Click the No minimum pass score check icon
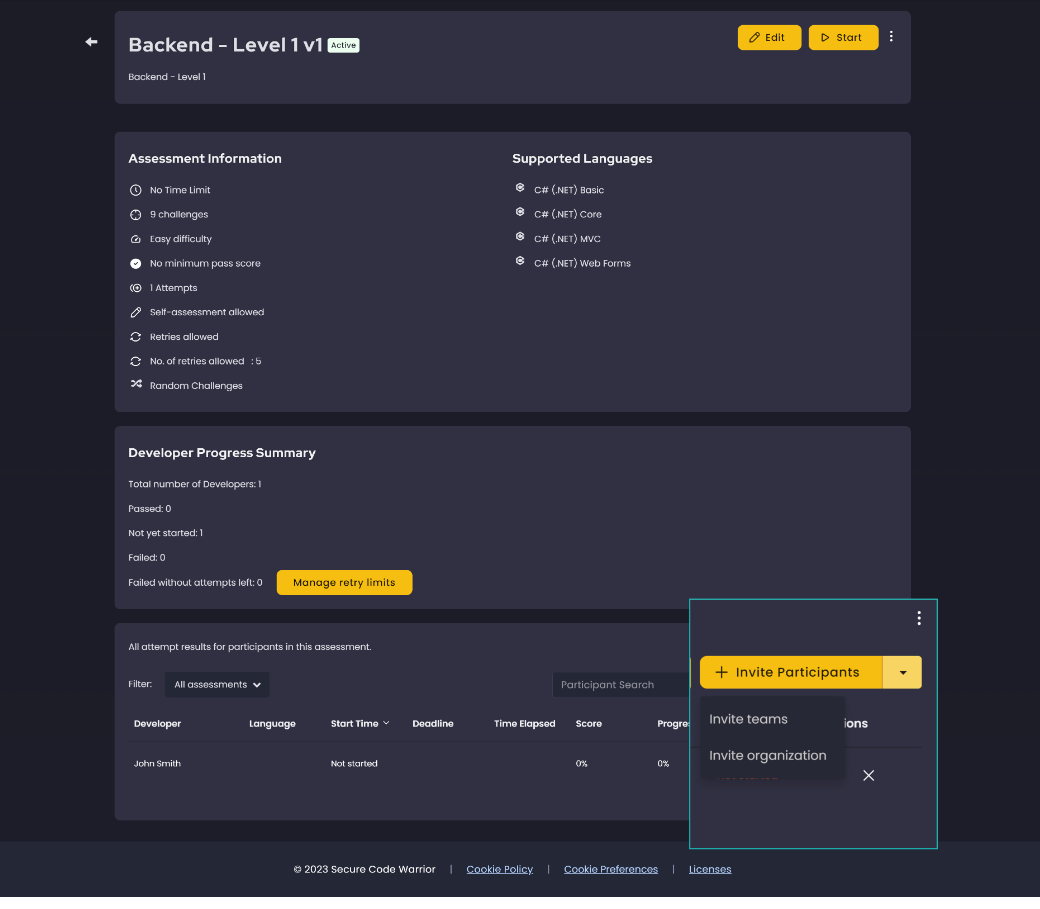This screenshot has height=909, width=1040. [x=135, y=265]
